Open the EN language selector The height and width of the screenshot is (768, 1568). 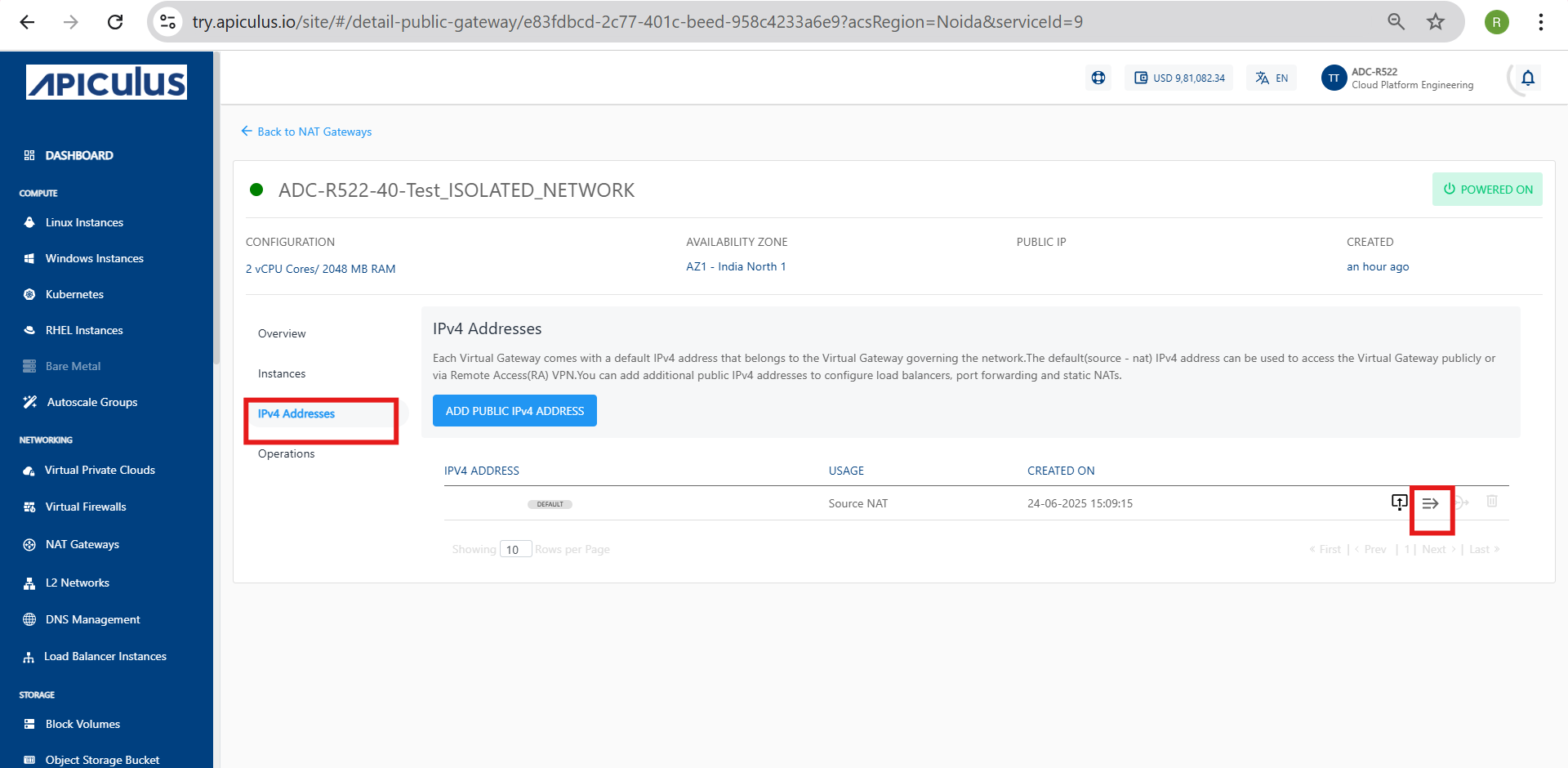1272,78
